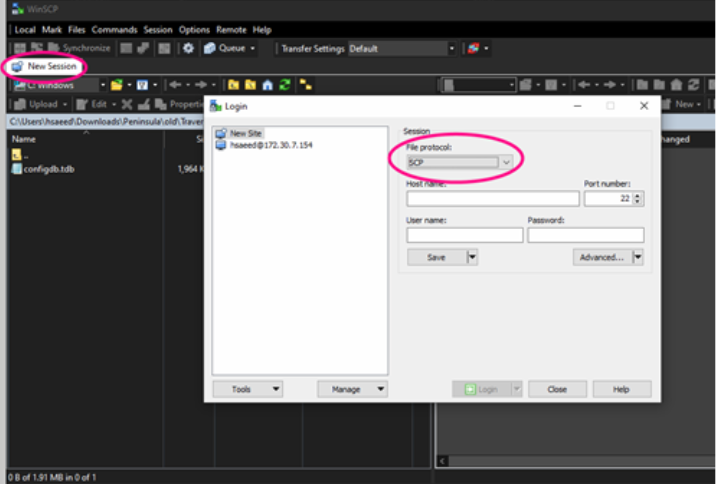
Task: Open the New Session tab
Action: point(45,66)
